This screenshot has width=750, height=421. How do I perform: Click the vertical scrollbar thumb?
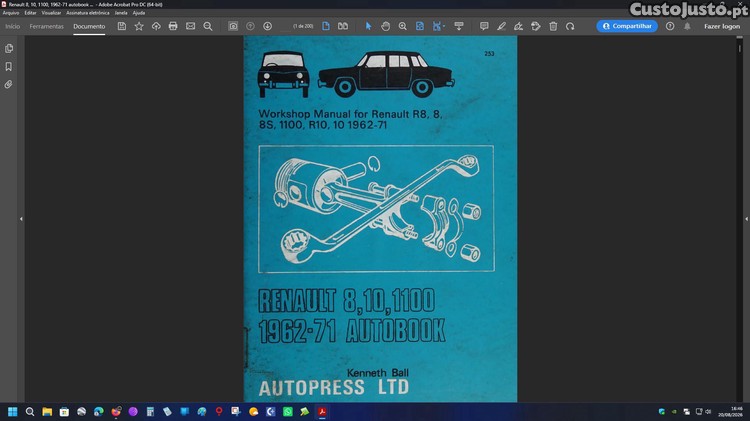click(739, 48)
